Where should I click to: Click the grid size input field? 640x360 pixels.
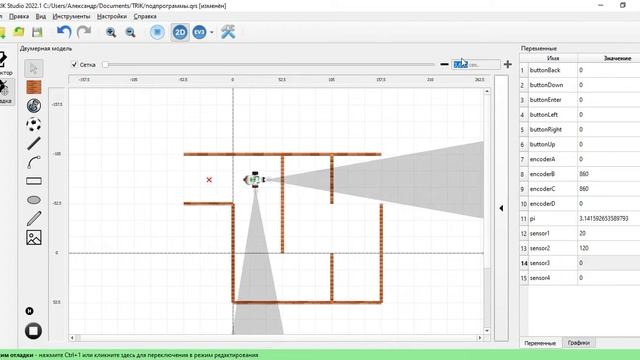click(x=476, y=64)
